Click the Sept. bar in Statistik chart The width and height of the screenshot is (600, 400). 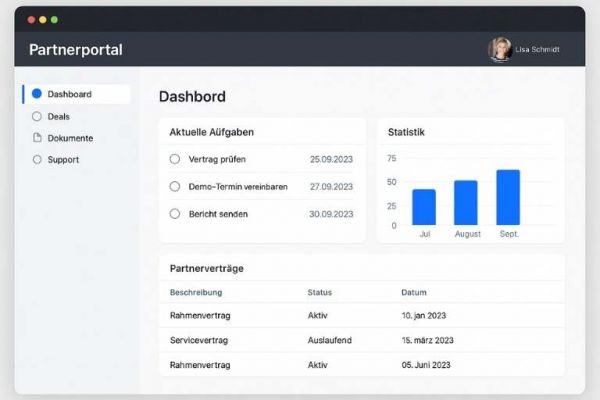pyautogui.click(x=508, y=197)
